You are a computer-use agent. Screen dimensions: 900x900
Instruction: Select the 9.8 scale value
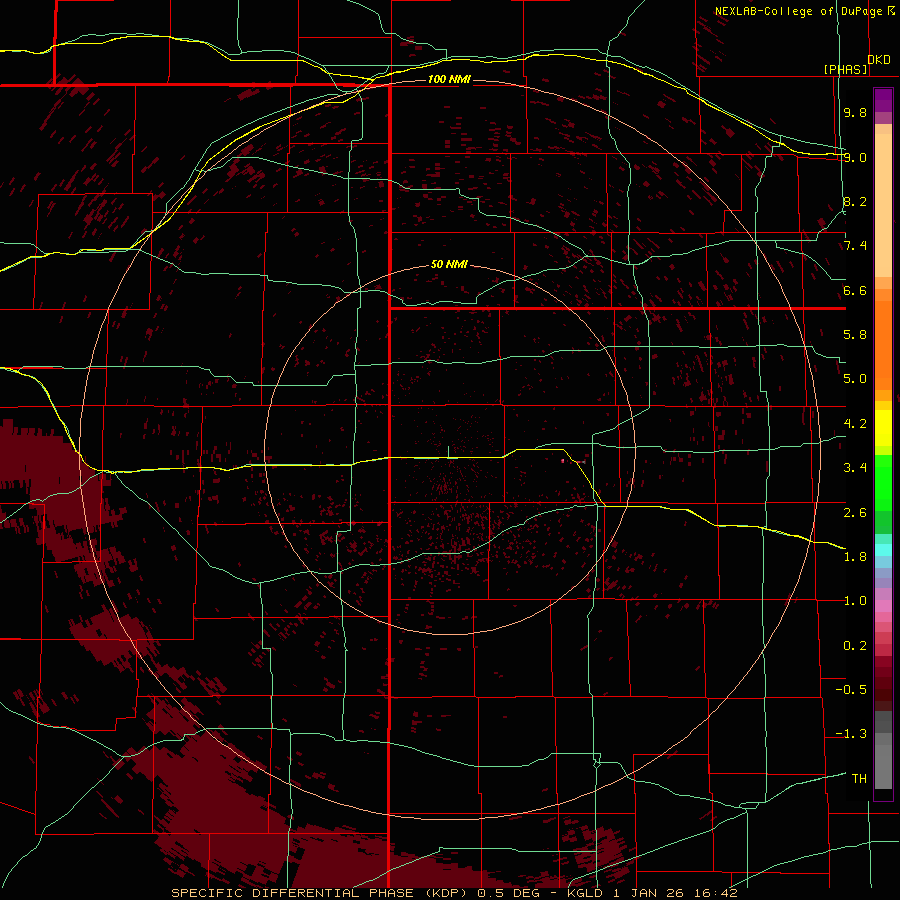pyautogui.click(x=855, y=112)
